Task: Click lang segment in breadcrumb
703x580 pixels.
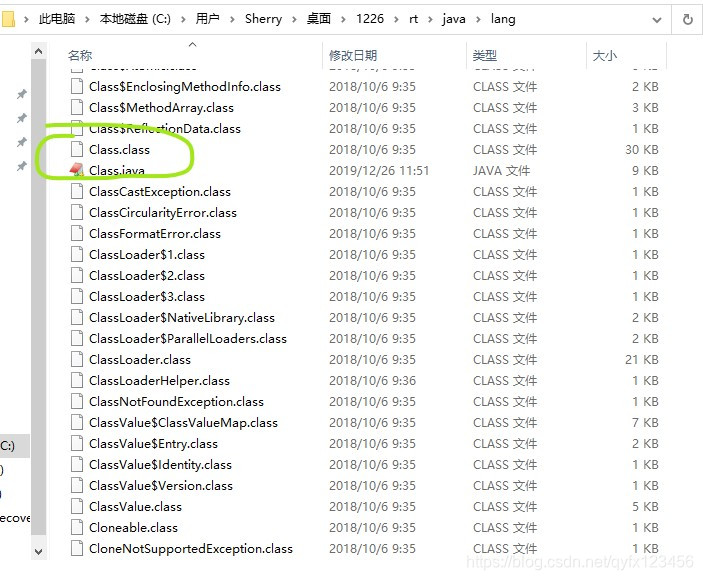Action: click(503, 19)
